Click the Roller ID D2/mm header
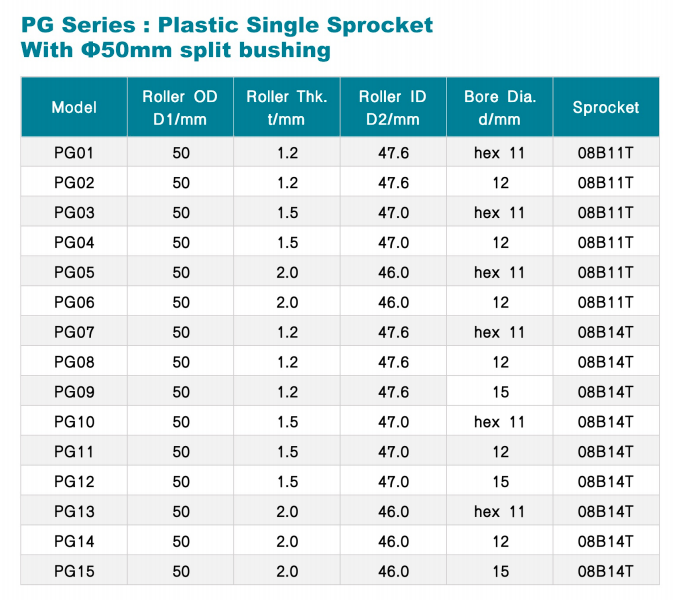 click(393, 107)
